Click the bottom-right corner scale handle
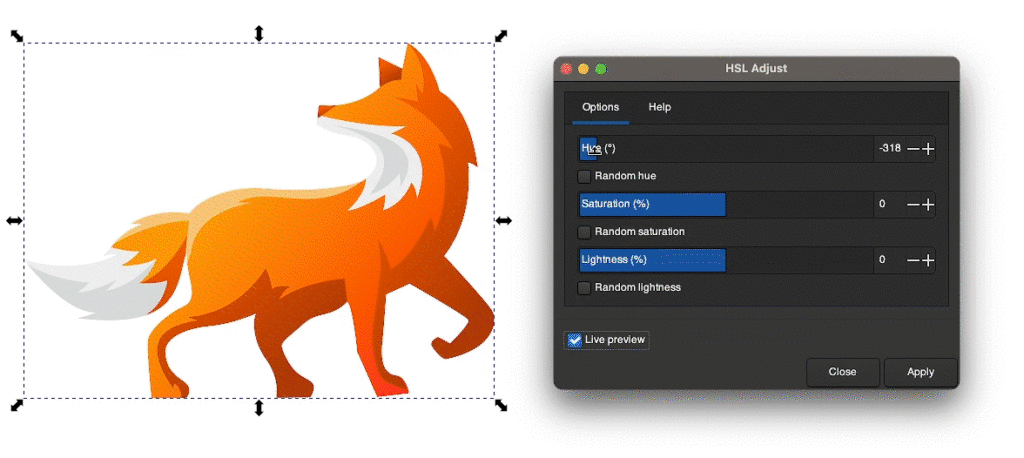 point(501,405)
